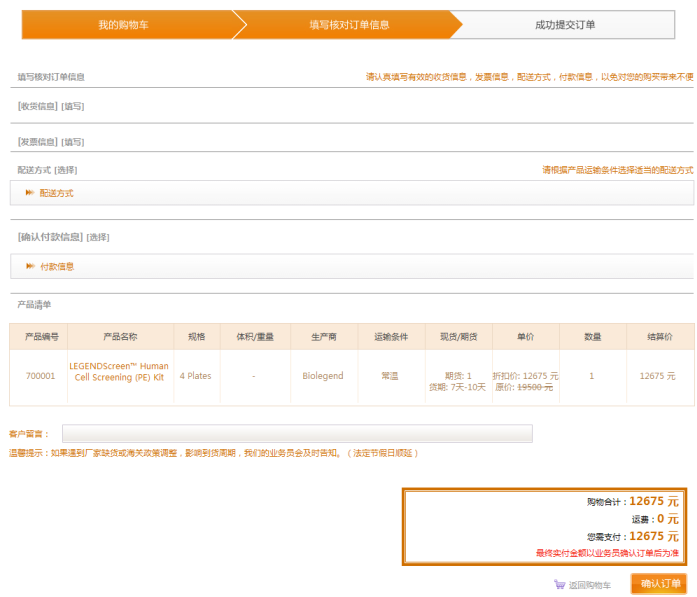Click product number 700001 in the table
697x597 pixels.
40,376
